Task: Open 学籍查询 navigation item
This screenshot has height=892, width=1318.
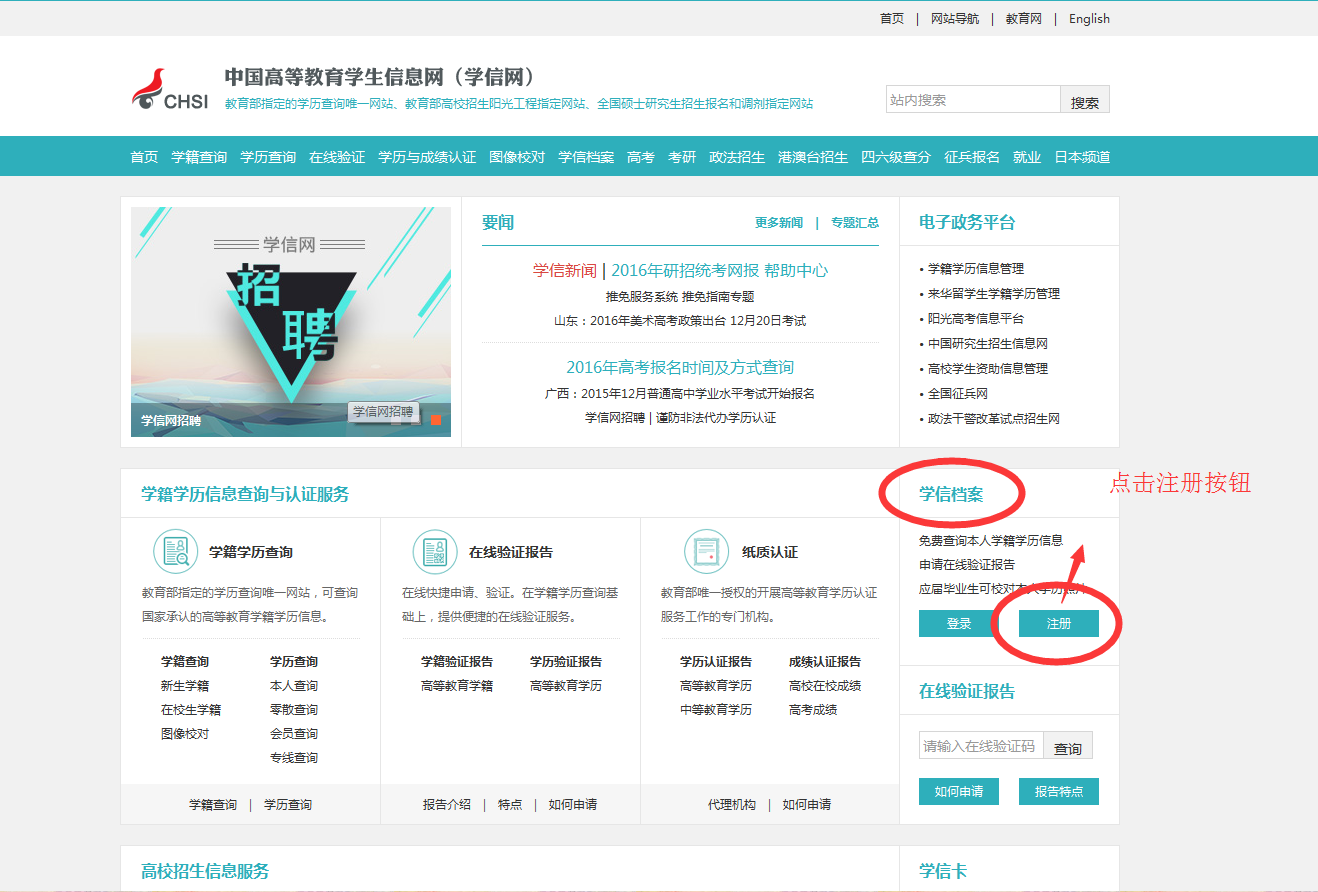Action: pyautogui.click(x=199, y=157)
